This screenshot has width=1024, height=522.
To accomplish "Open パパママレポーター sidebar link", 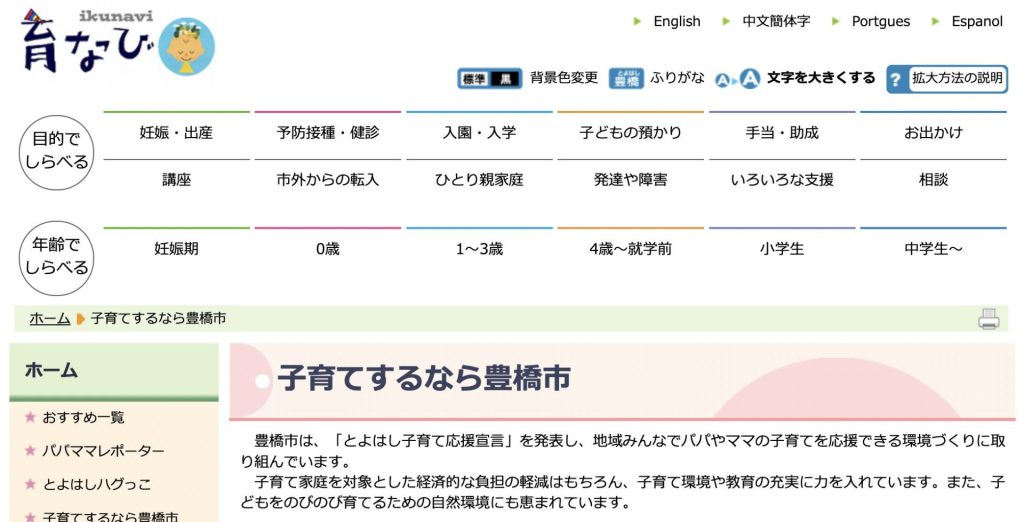I will point(103,451).
